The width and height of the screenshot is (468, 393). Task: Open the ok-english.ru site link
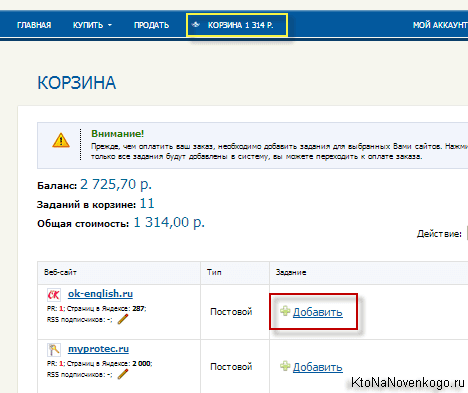pyautogui.click(x=100, y=294)
